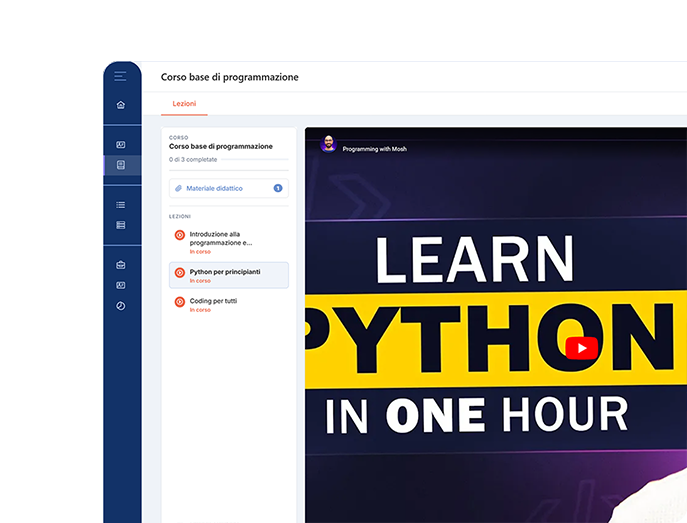
Task: Open the clock icon in sidebar
Action: [x=120, y=306]
